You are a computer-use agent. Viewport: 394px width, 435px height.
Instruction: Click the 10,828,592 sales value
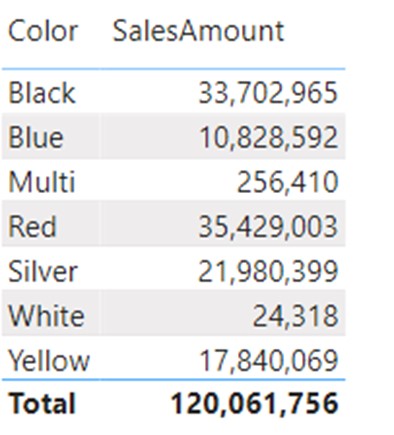point(269,137)
